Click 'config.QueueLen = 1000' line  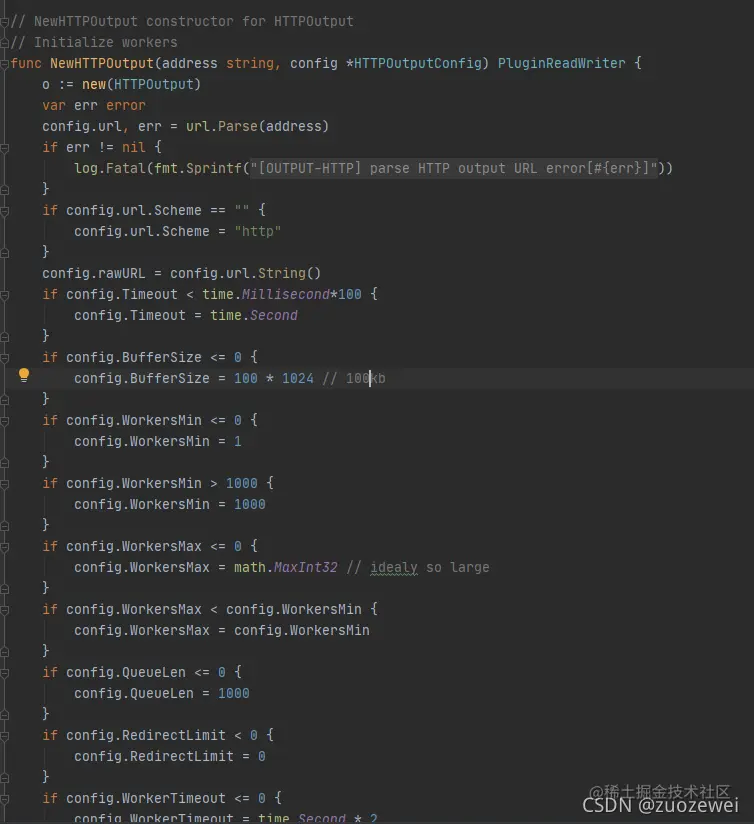[x=162, y=694]
